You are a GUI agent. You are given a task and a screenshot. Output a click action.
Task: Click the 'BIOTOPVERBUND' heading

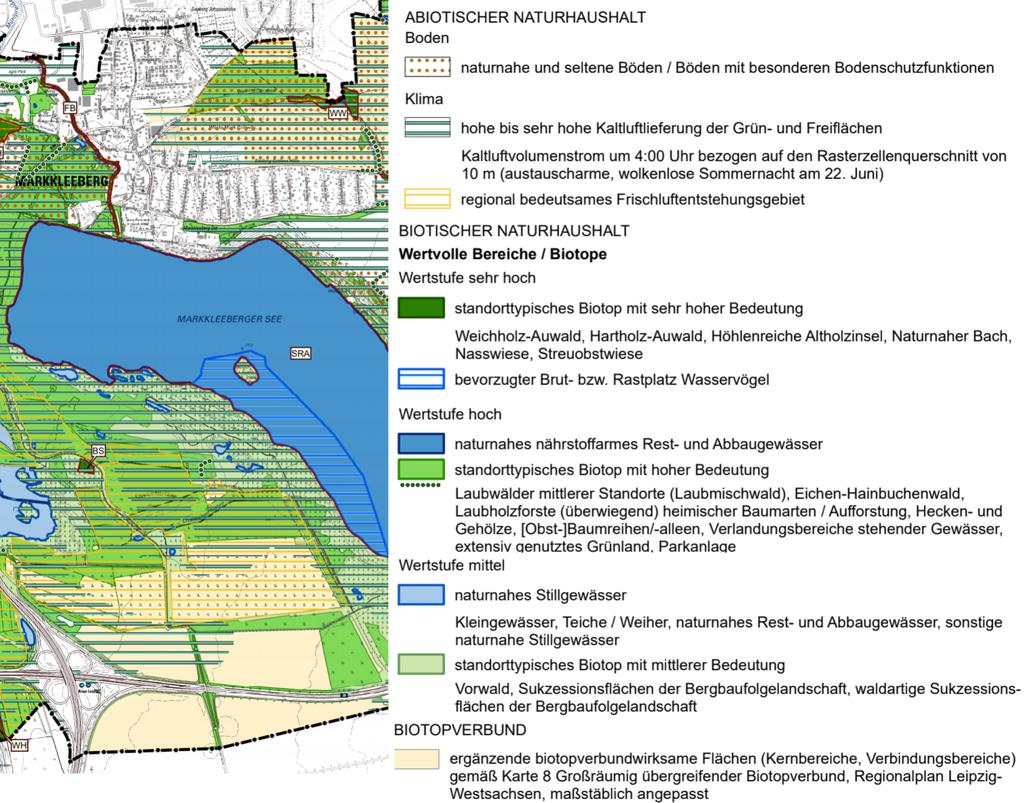pos(460,730)
